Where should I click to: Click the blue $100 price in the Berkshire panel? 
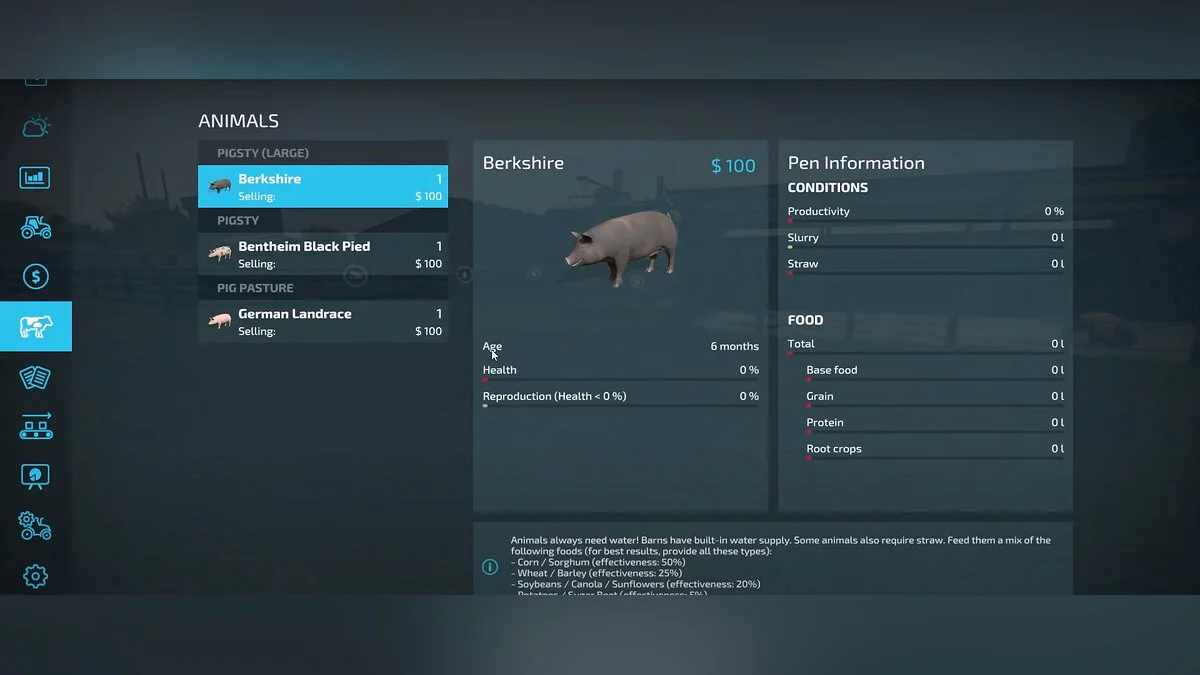pyautogui.click(x=733, y=166)
